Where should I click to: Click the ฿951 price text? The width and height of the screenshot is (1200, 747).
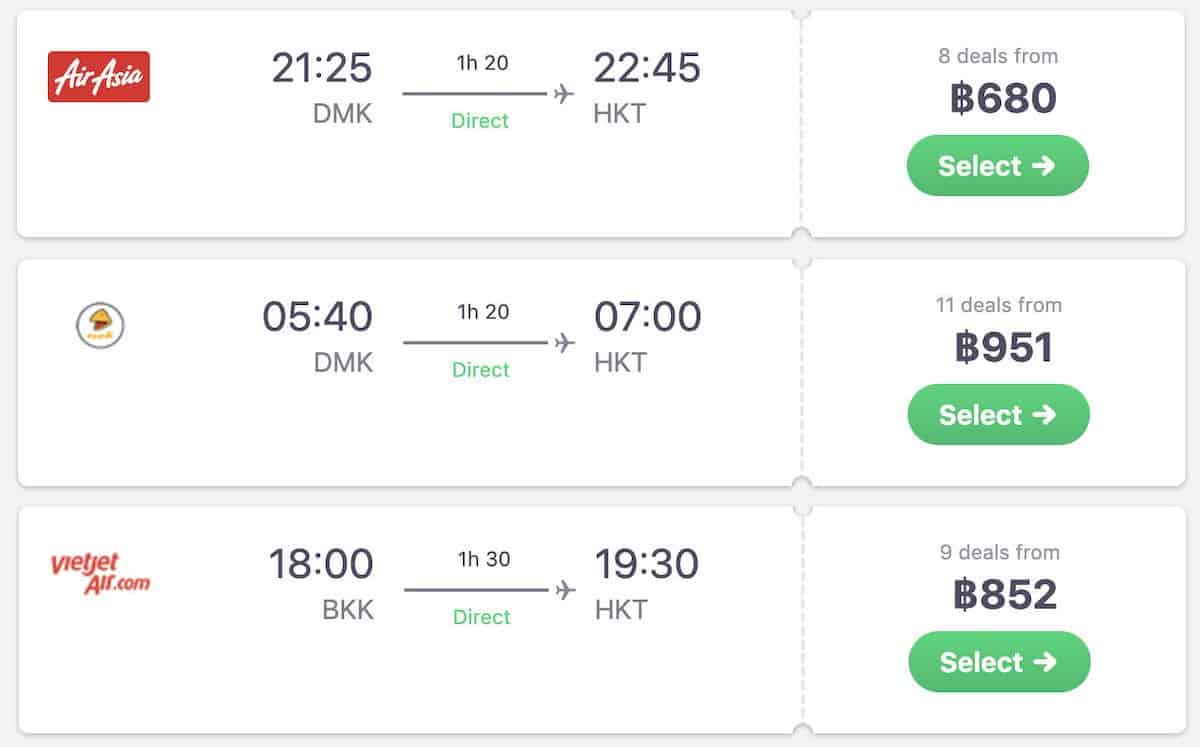point(1003,347)
